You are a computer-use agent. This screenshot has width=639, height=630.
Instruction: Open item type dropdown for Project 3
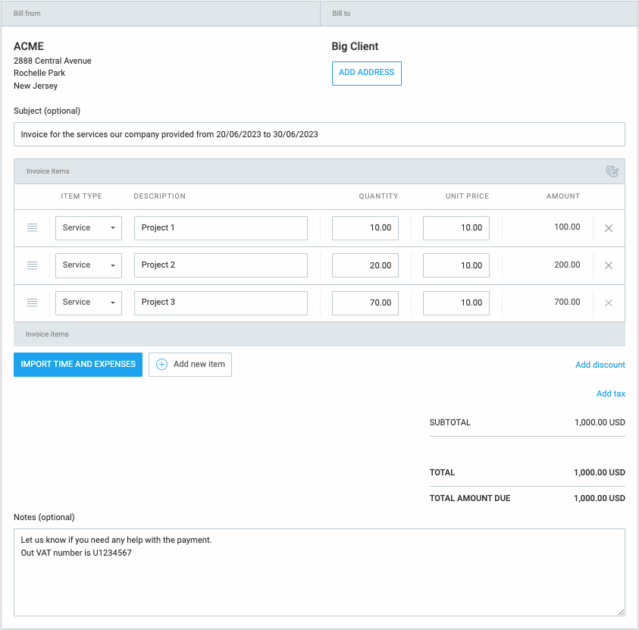88,302
